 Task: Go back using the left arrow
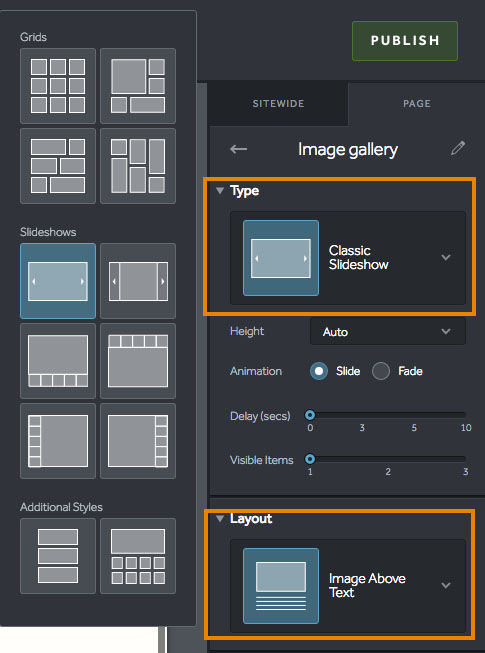(x=239, y=149)
